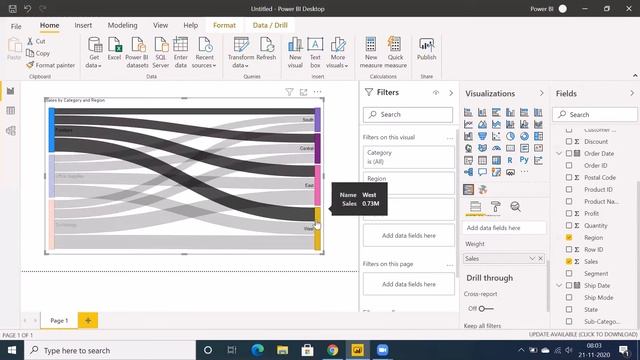Open the Format paint roller tab

(496, 207)
